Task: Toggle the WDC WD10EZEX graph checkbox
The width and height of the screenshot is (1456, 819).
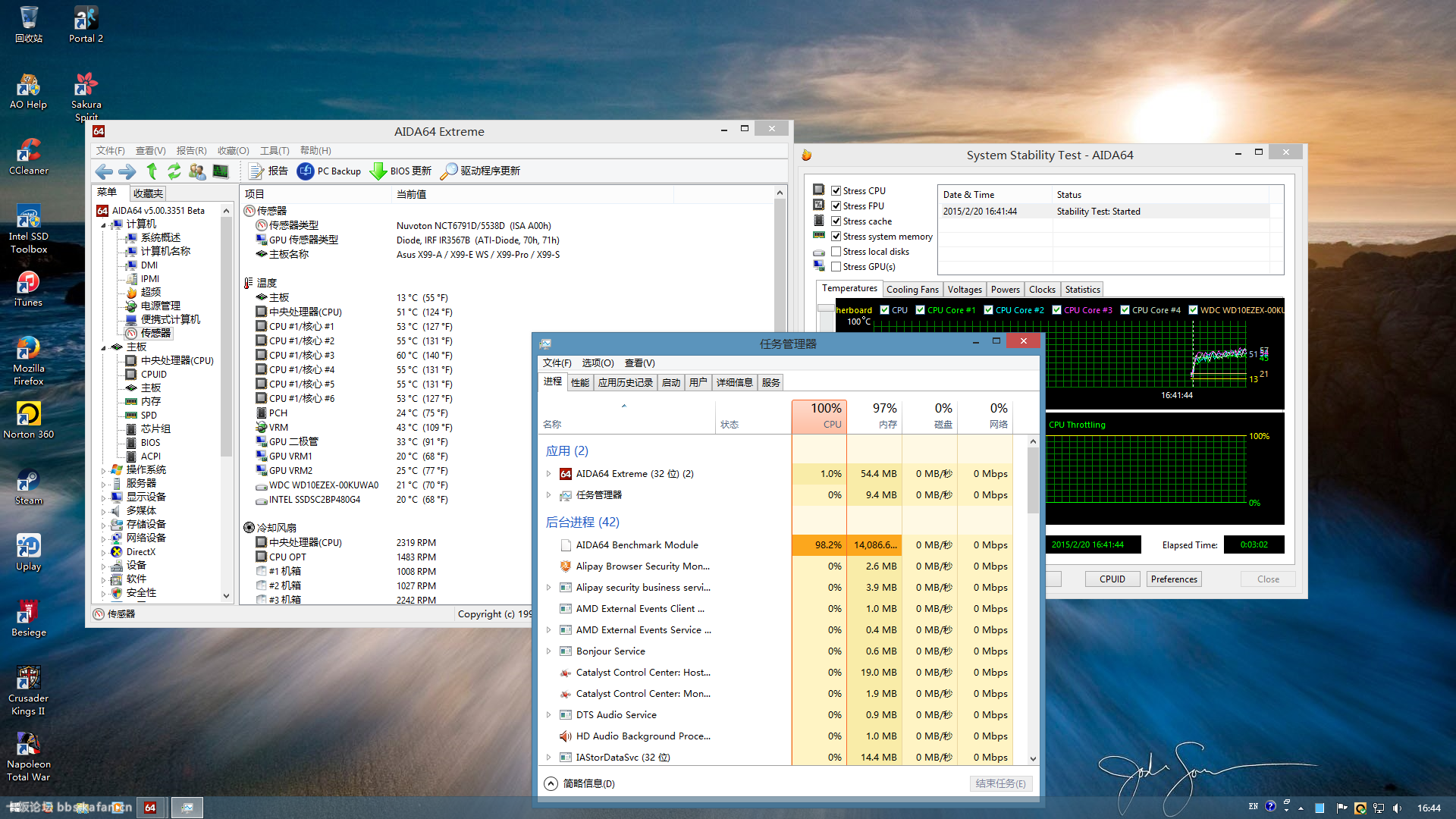Action: 1193,309
